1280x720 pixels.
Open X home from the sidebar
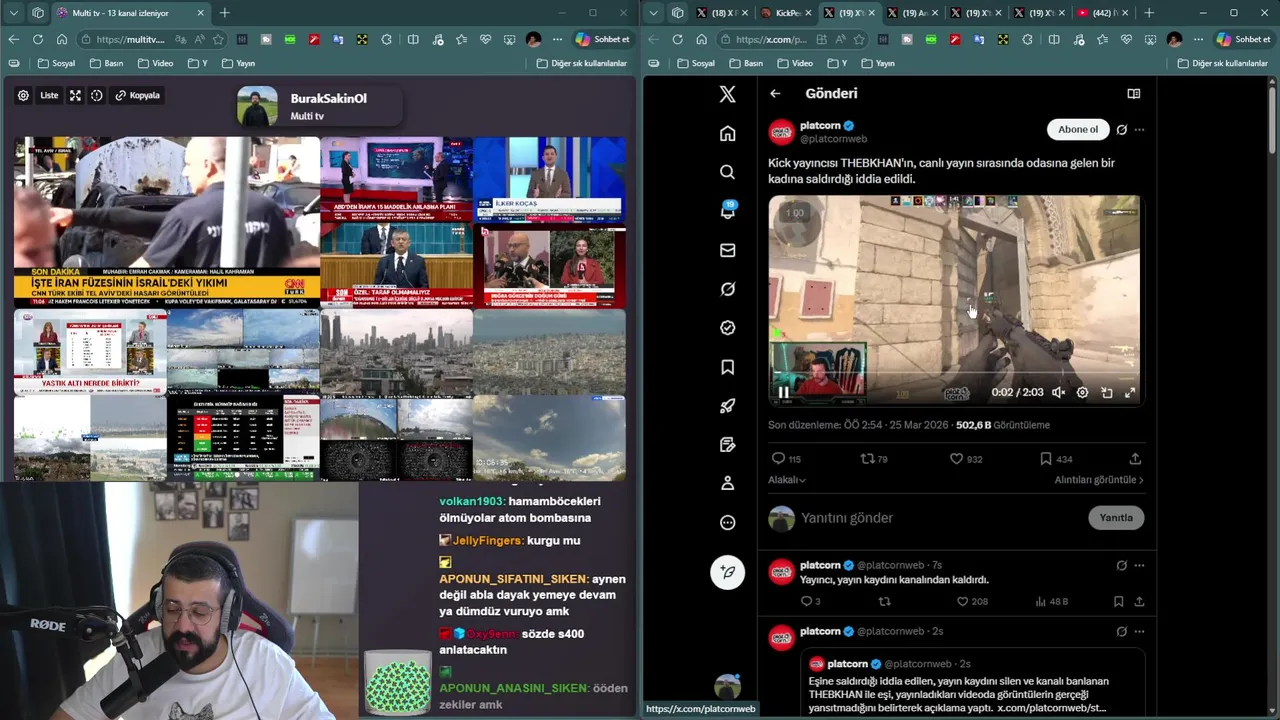(727, 133)
